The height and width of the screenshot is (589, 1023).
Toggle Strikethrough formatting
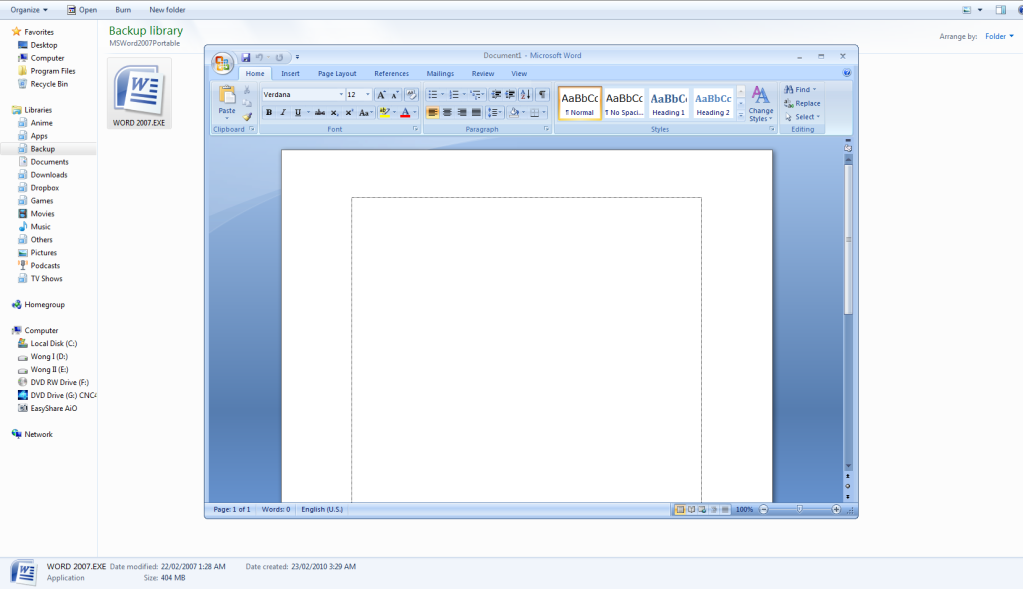[320, 112]
